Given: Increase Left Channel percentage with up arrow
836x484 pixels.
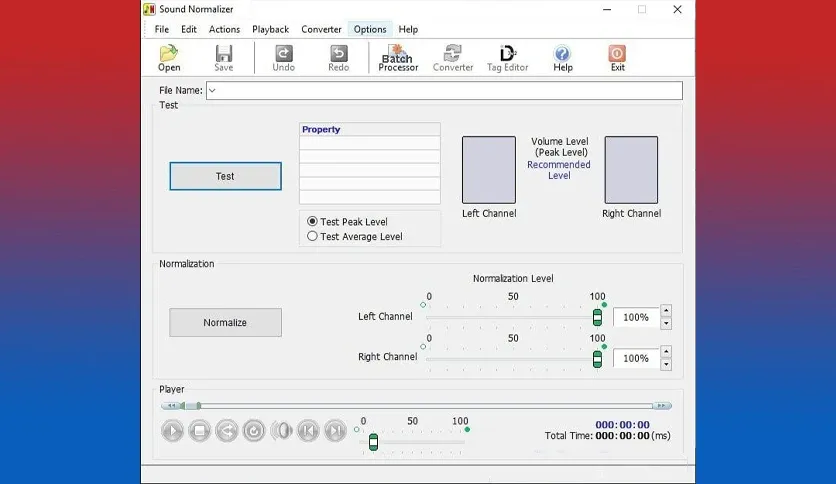Looking at the screenshot, I should coord(666,310).
